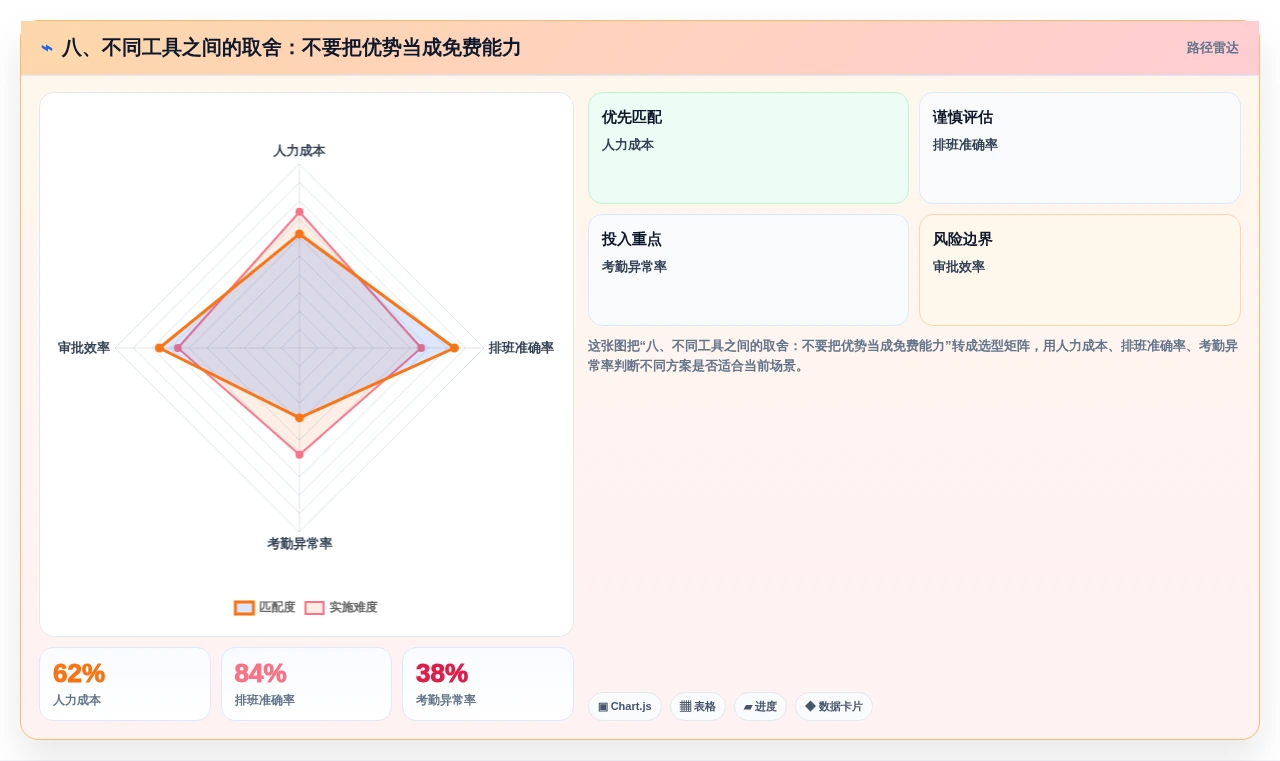1280x761 pixels.
Task: Select the Chart.js tag chip
Action: click(625, 706)
